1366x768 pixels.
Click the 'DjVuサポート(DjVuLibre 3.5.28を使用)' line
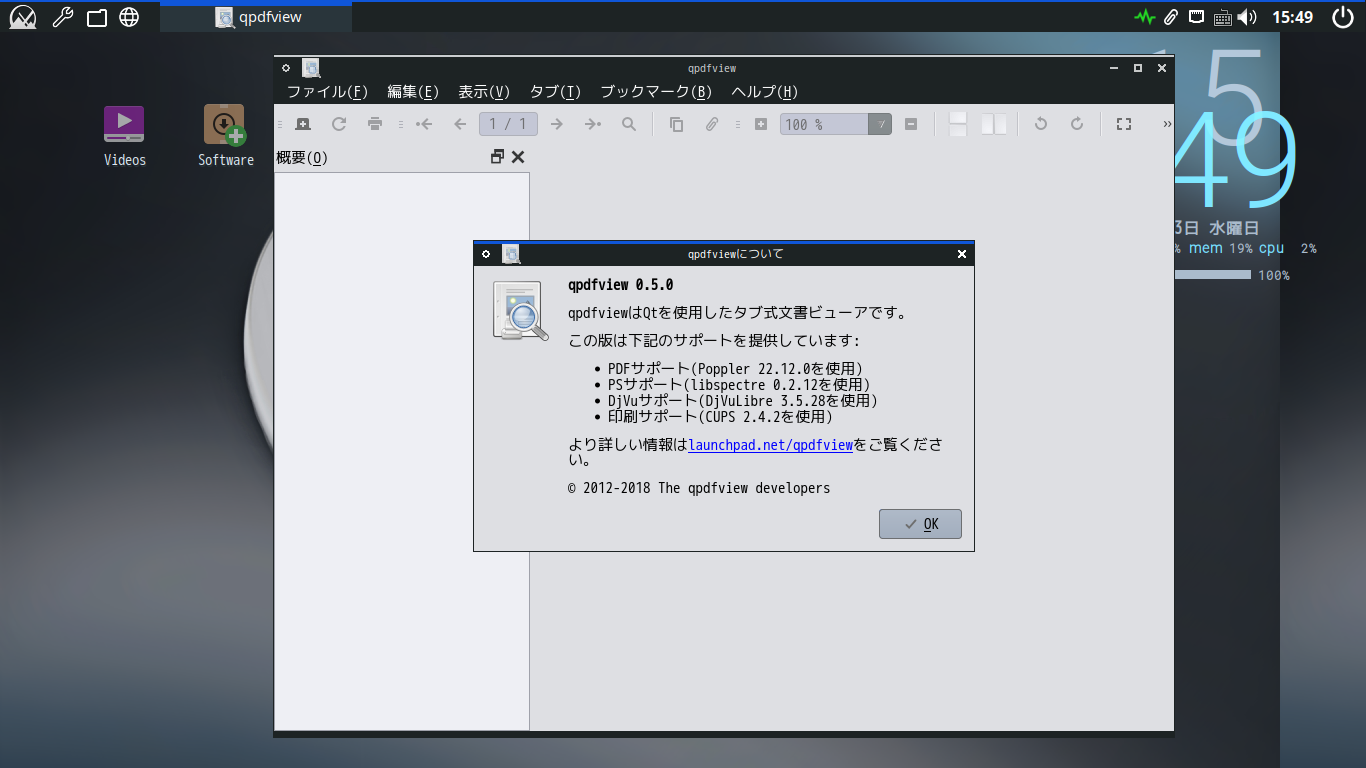[x=743, y=401]
